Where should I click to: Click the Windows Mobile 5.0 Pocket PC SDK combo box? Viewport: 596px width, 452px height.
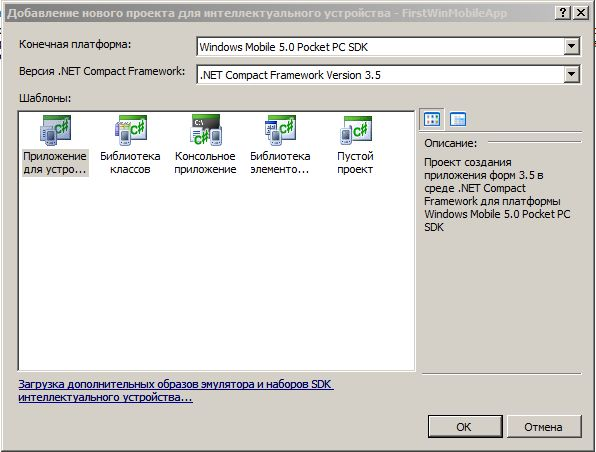pos(388,47)
